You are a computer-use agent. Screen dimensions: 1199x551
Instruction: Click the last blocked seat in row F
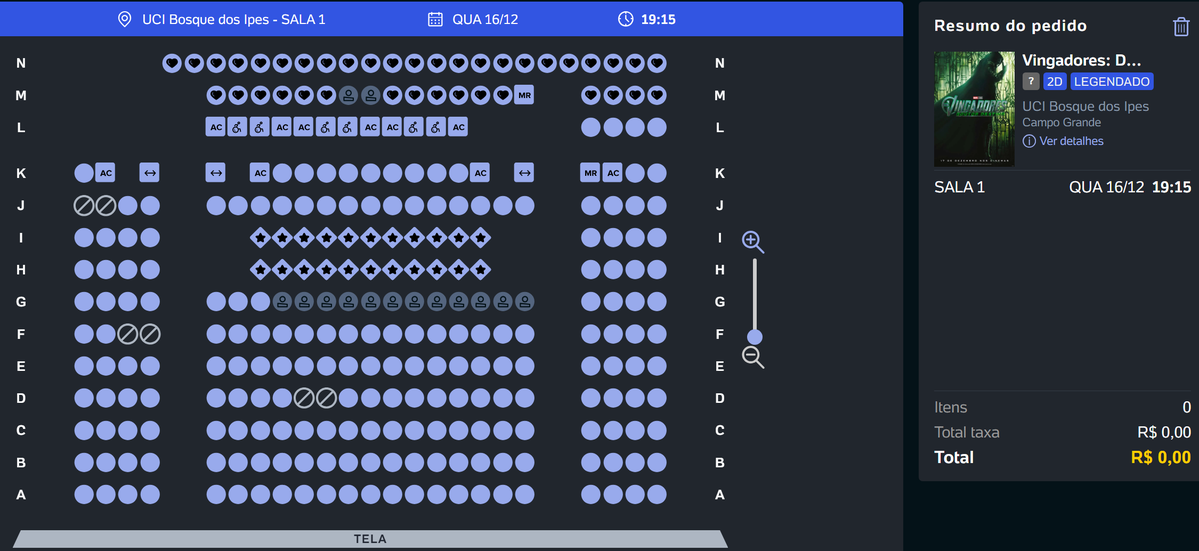(150, 334)
